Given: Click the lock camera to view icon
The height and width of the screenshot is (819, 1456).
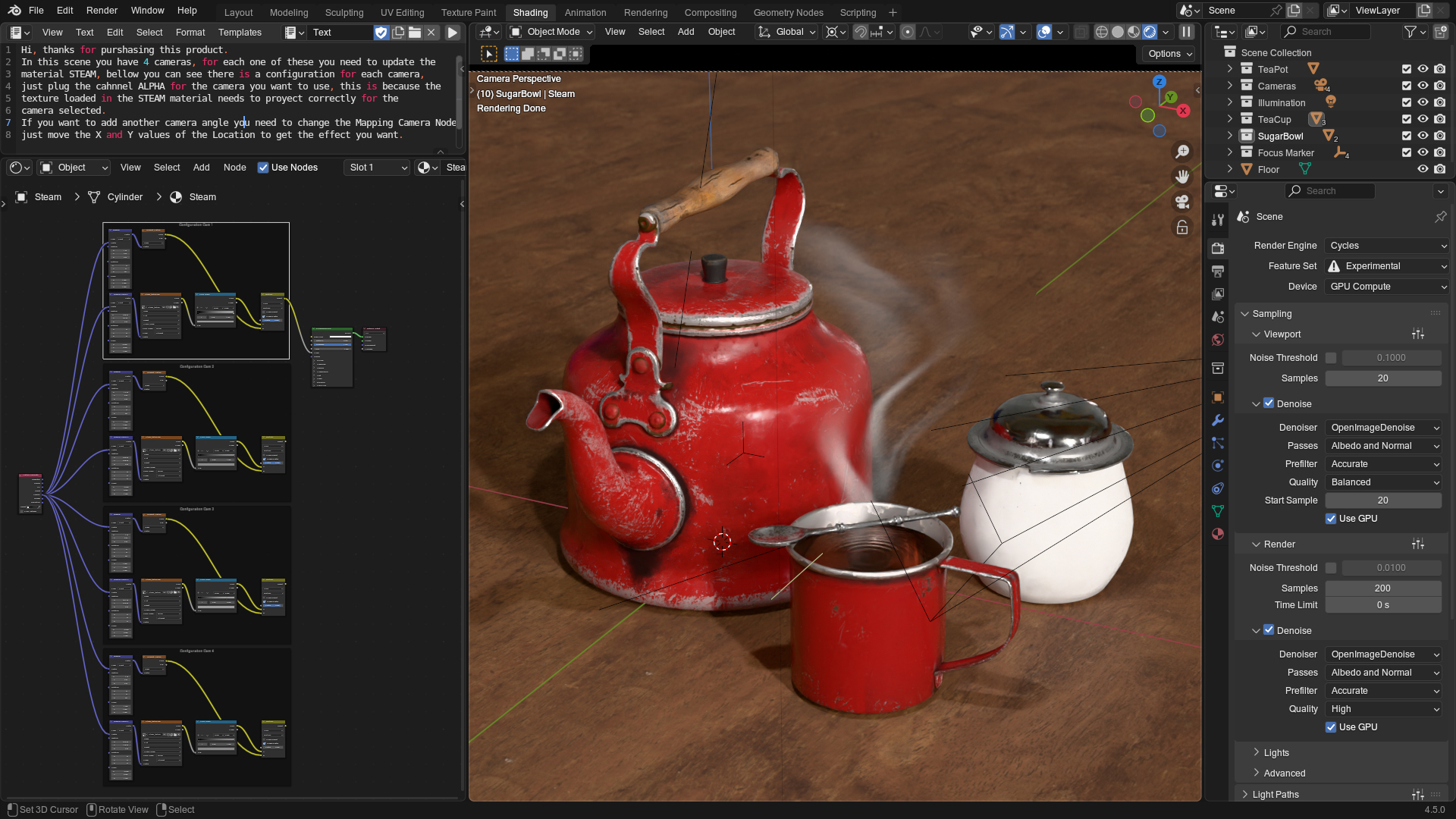Looking at the screenshot, I should pyautogui.click(x=1181, y=227).
